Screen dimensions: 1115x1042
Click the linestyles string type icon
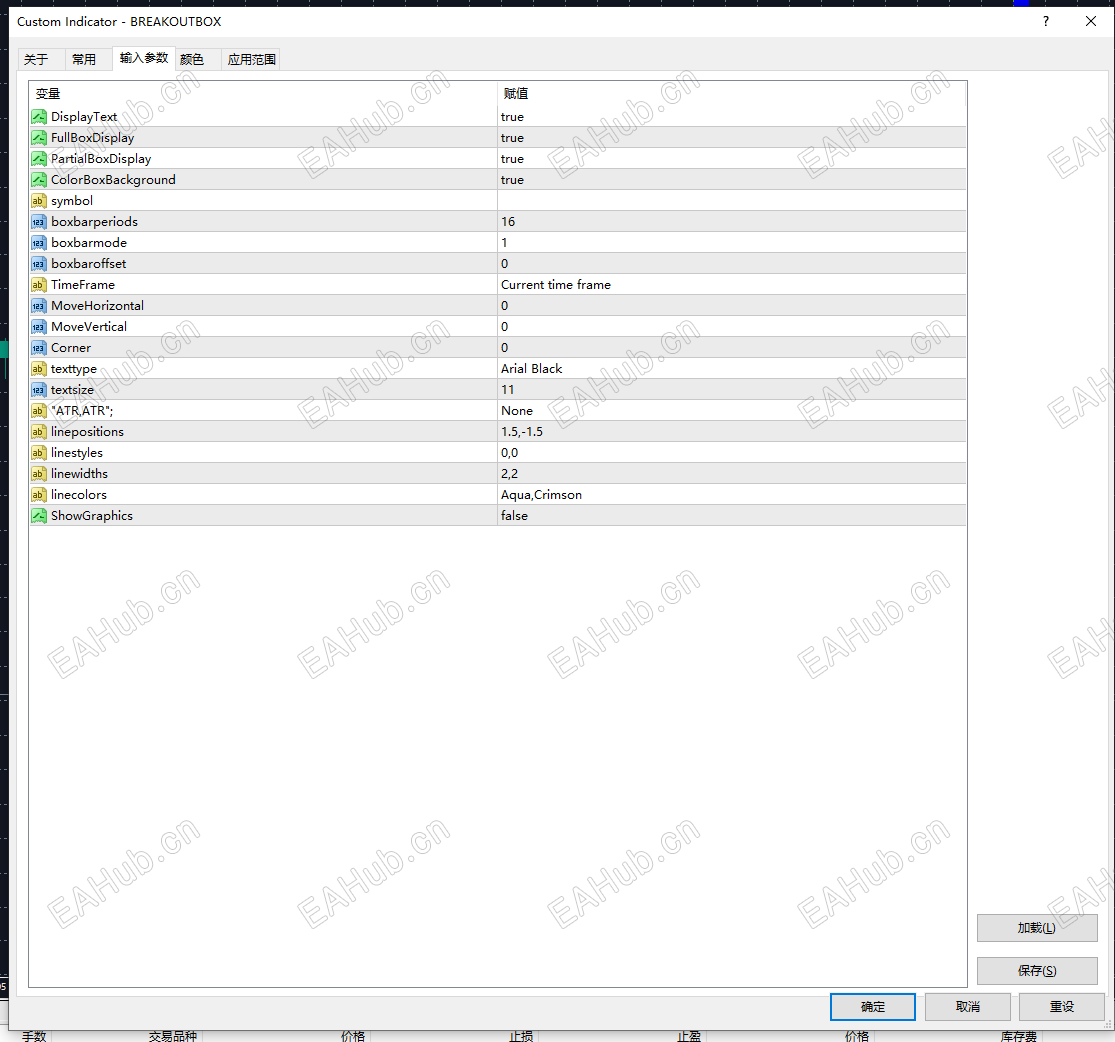(38, 452)
